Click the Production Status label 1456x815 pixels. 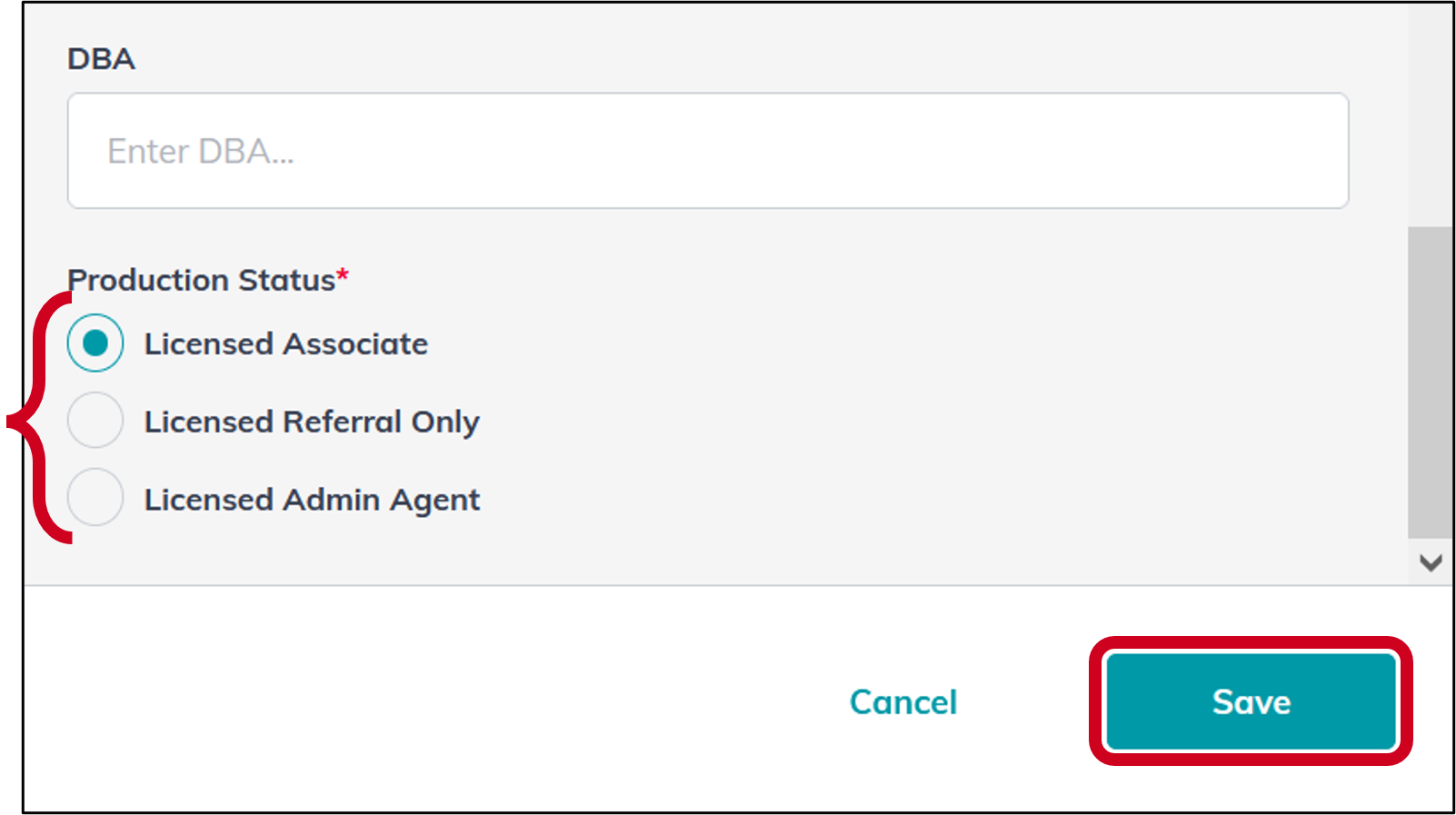202,280
